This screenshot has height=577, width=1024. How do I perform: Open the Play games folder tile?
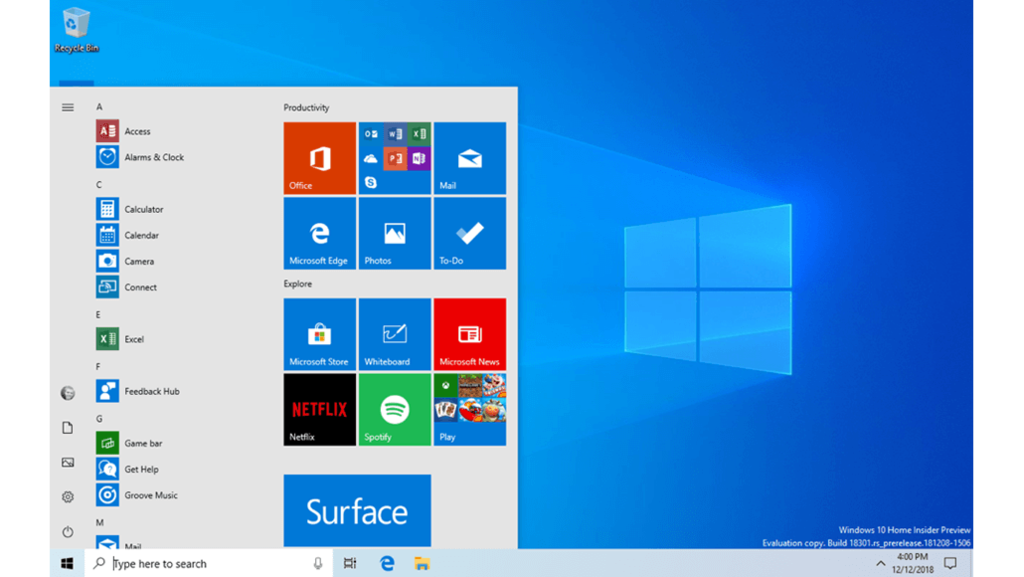[x=470, y=409]
